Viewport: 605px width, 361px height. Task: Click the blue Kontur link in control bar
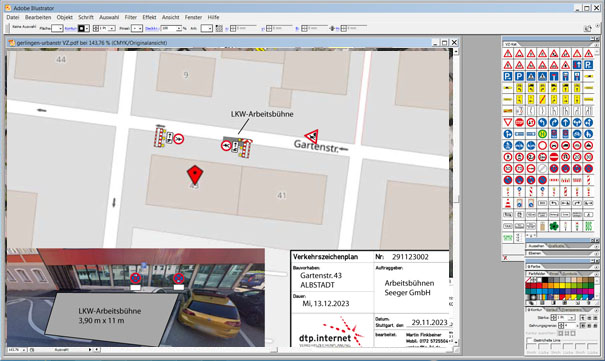[70, 29]
